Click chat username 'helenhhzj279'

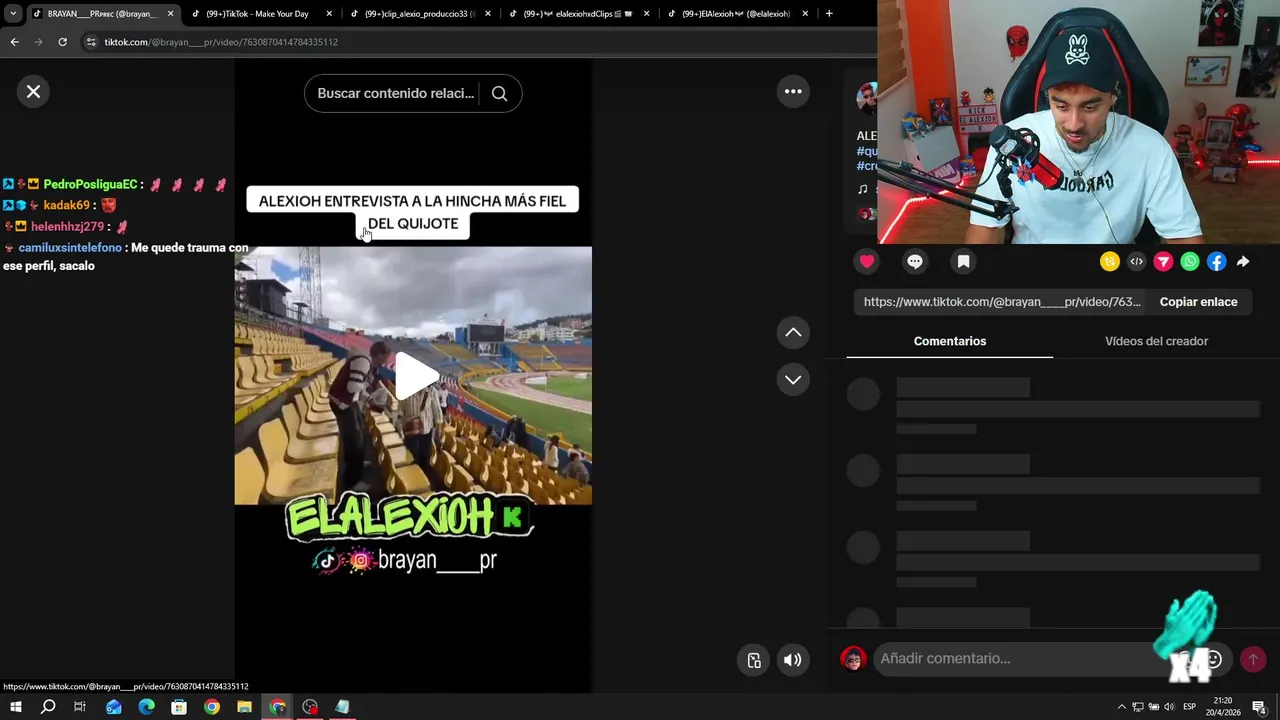tap(67, 227)
